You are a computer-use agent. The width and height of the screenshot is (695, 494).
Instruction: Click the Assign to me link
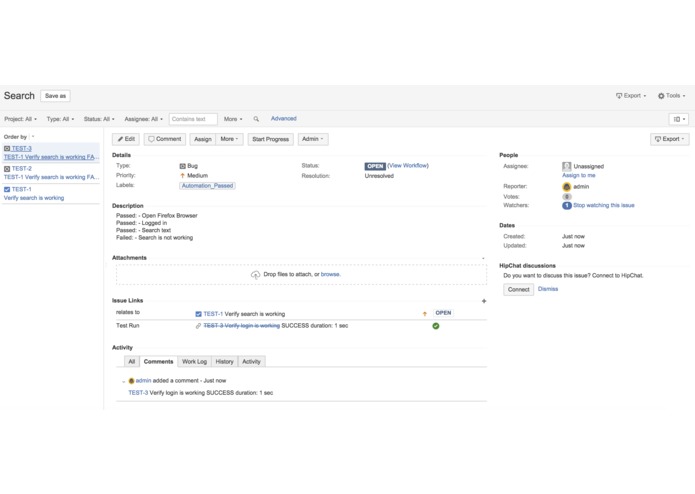tap(579, 175)
